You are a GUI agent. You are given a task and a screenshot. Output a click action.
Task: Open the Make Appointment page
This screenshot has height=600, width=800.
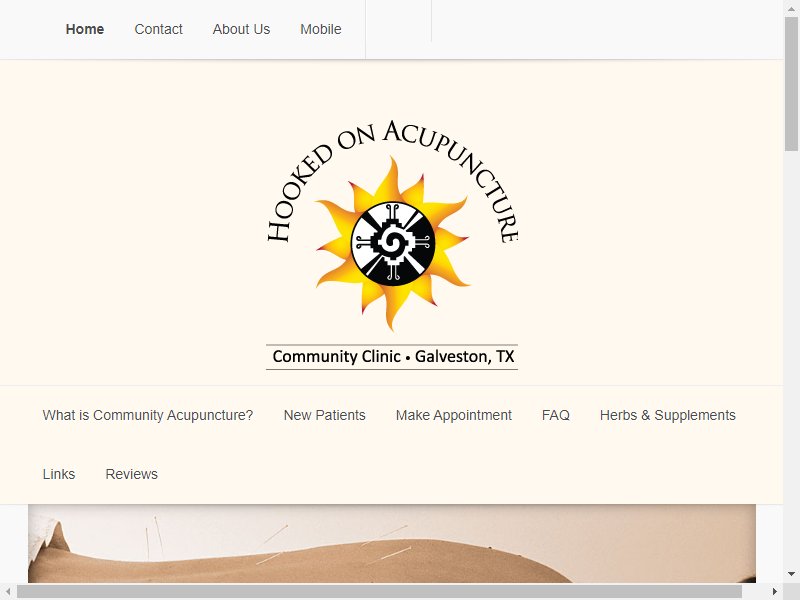point(454,415)
